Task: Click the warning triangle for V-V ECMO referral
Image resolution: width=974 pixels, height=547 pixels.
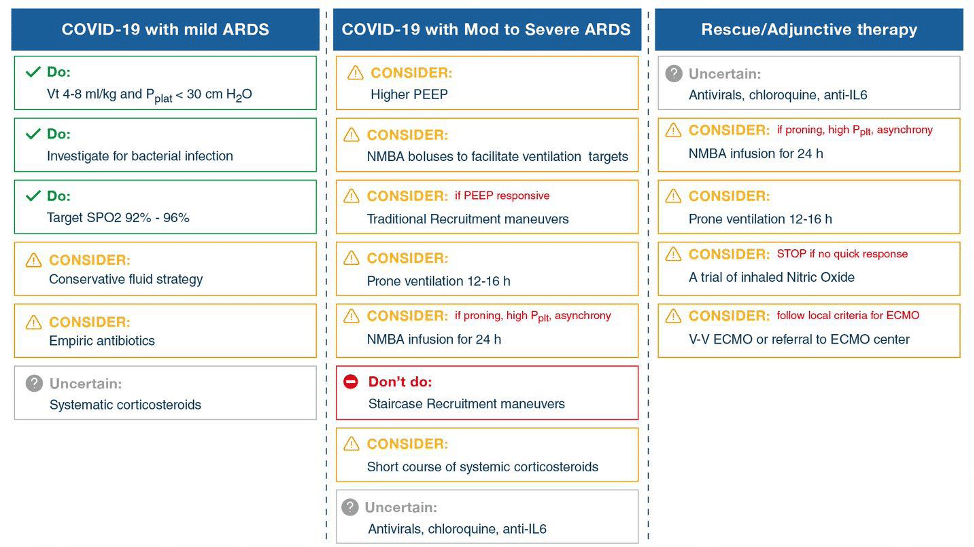Action: [673, 316]
